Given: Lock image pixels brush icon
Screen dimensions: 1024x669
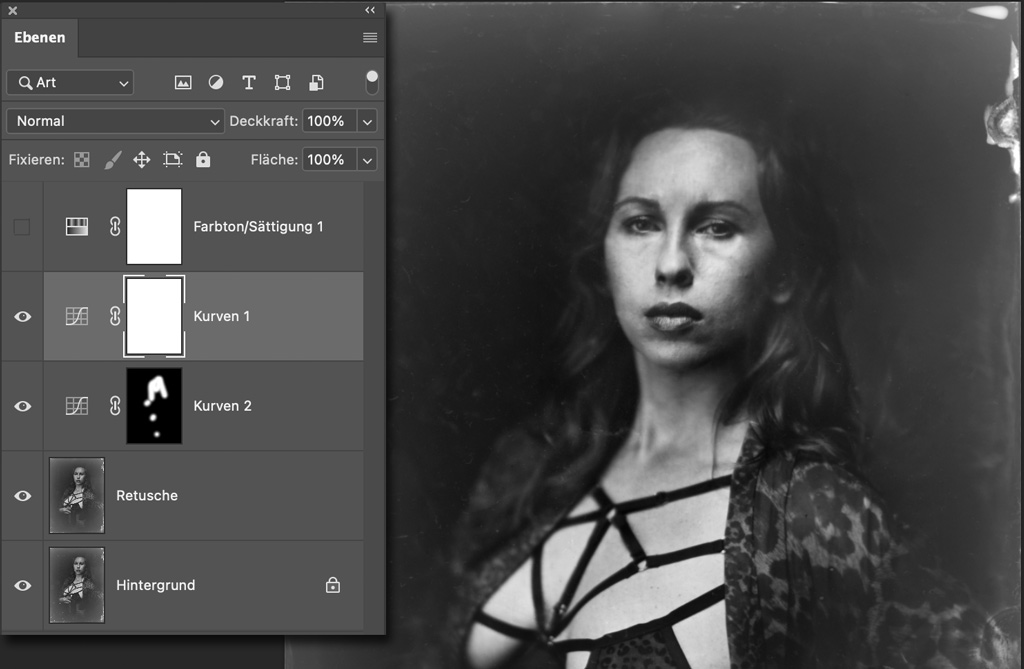Looking at the screenshot, I should tap(113, 160).
